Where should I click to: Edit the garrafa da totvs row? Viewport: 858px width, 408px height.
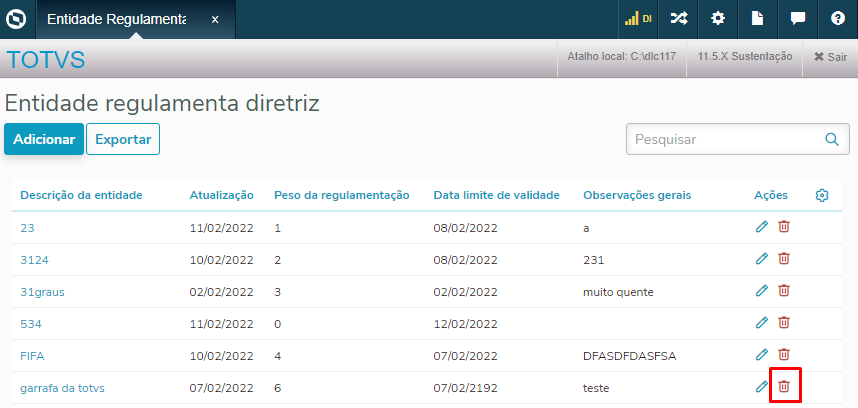[x=762, y=387]
